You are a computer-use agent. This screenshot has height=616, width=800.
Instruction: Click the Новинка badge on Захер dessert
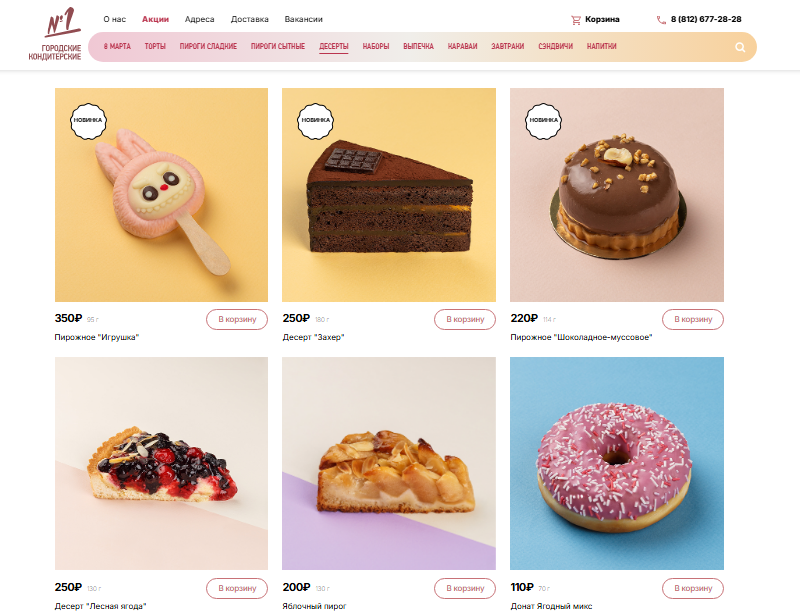[x=315, y=121]
